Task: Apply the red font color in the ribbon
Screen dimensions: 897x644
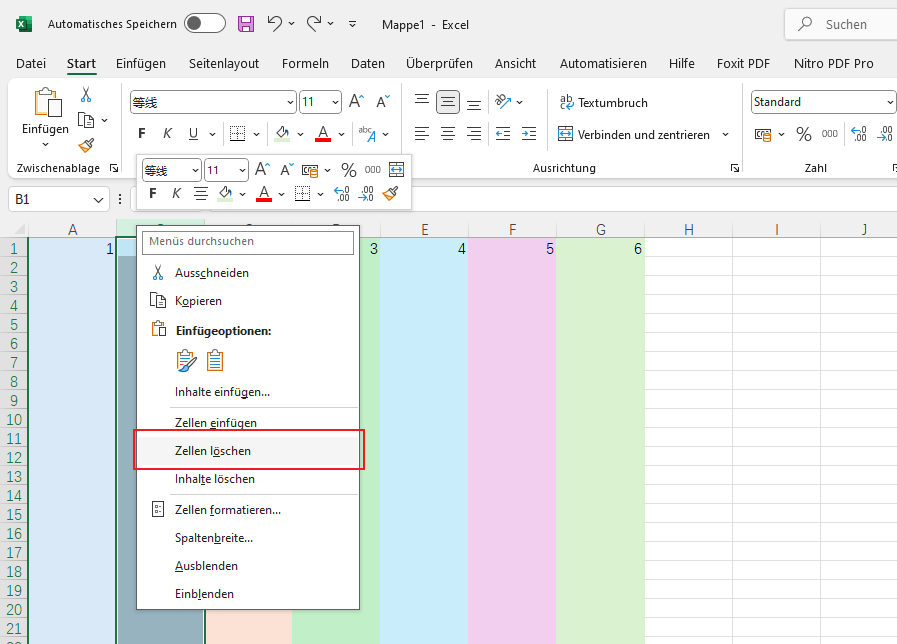Action: click(323, 134)
